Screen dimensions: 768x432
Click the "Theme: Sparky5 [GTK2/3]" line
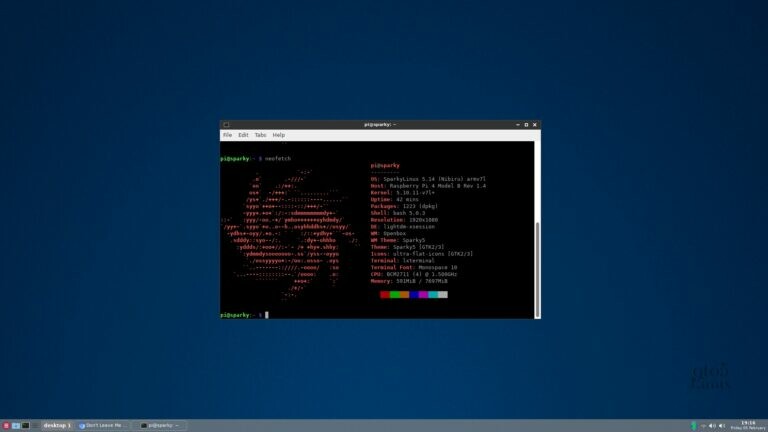408,247
